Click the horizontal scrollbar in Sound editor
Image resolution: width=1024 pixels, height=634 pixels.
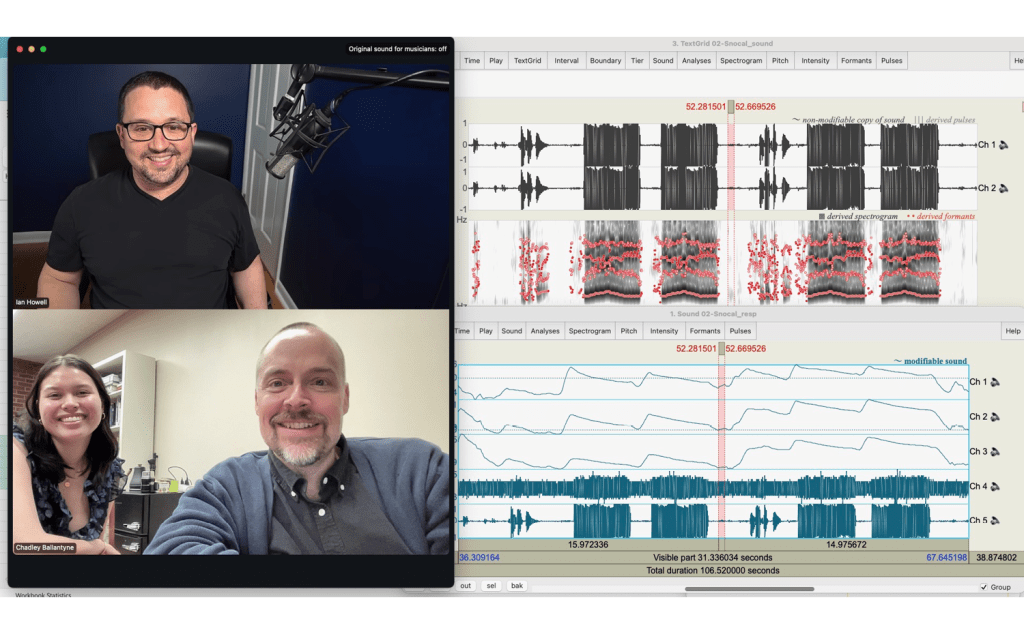click(748, 588)
